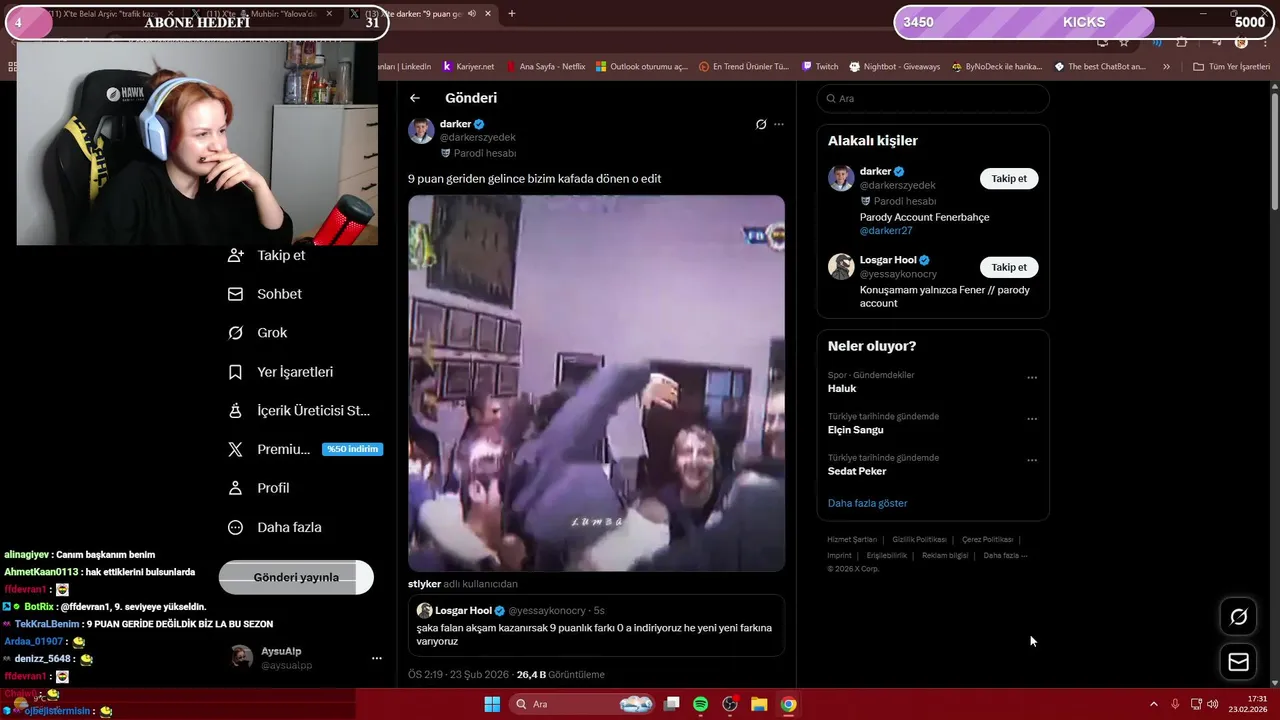Click the Grok icon in the post header
This screenshot has width=1280, height=720.
pyautogui.click(x=761, y=124)
